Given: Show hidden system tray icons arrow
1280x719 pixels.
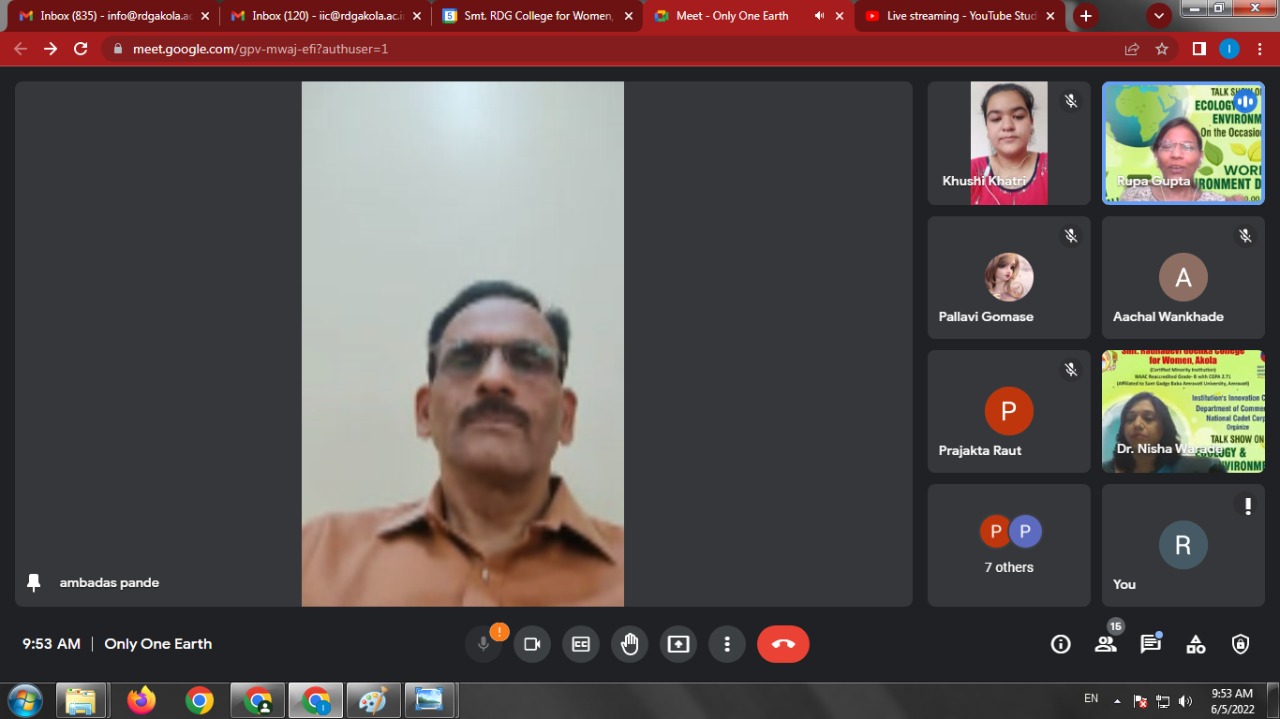Looking at the screenshot, I should [1117, 700].
